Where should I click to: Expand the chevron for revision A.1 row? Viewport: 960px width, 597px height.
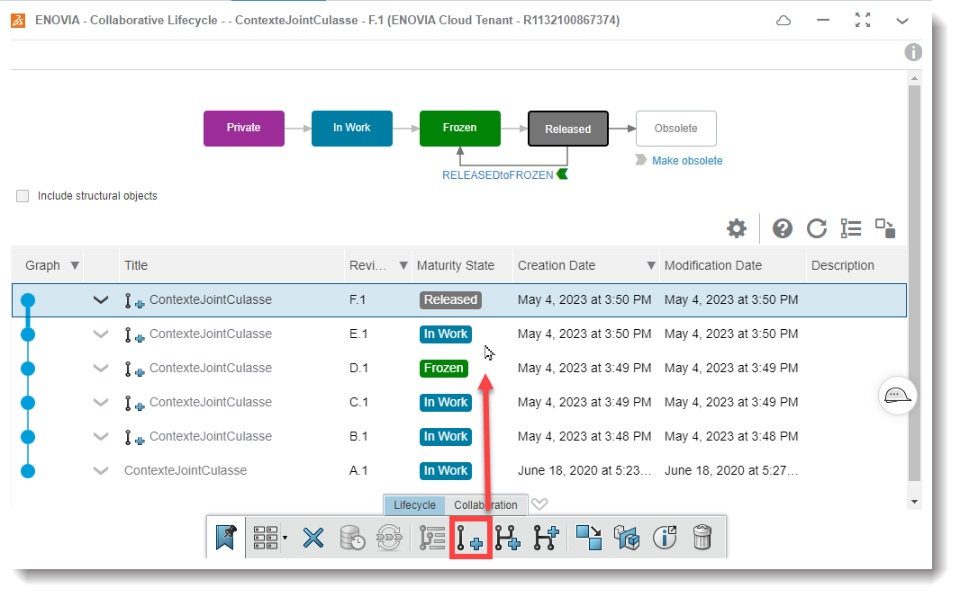point(100,471)
